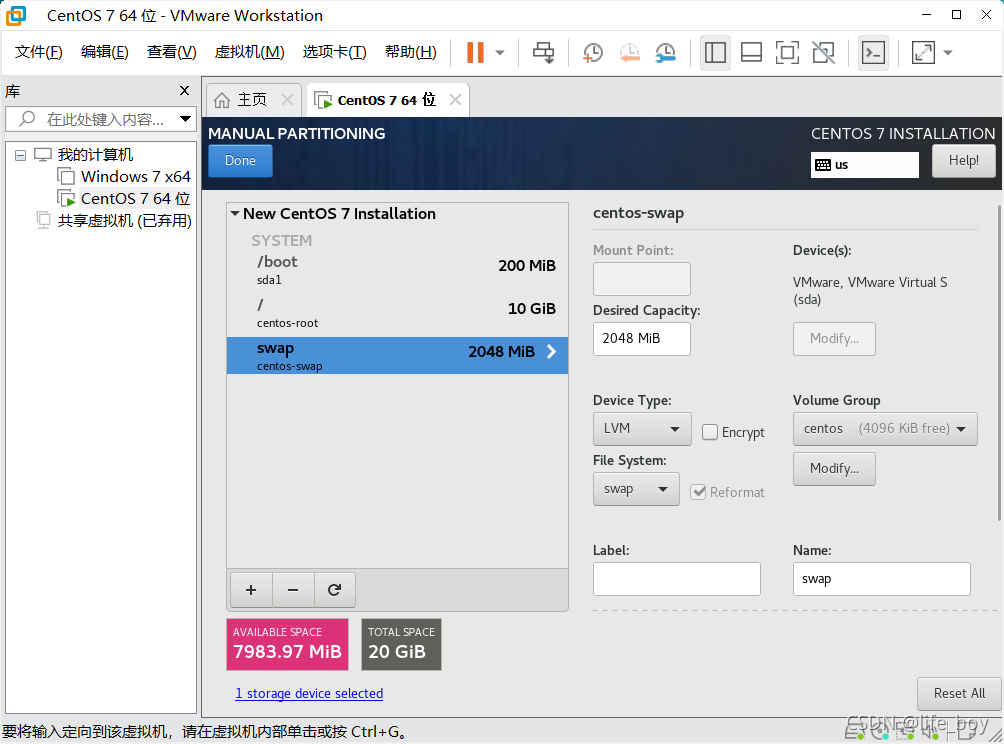Open the library search dropdown arrow

[185, 119]
